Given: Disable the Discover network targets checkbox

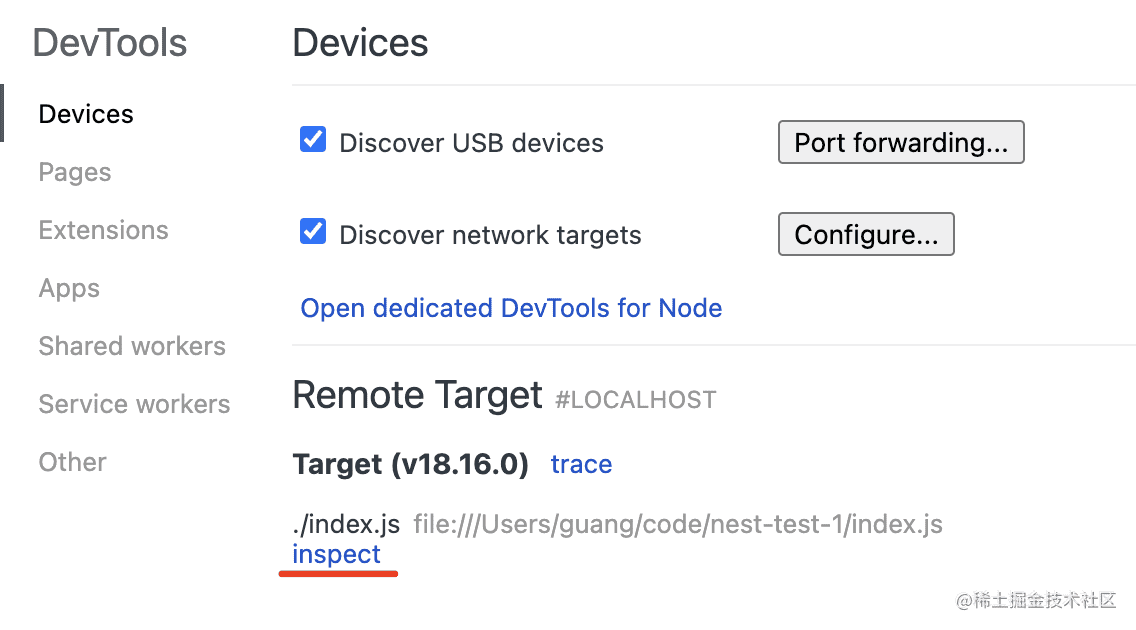Looking at the screenshot, I should 313,232.
